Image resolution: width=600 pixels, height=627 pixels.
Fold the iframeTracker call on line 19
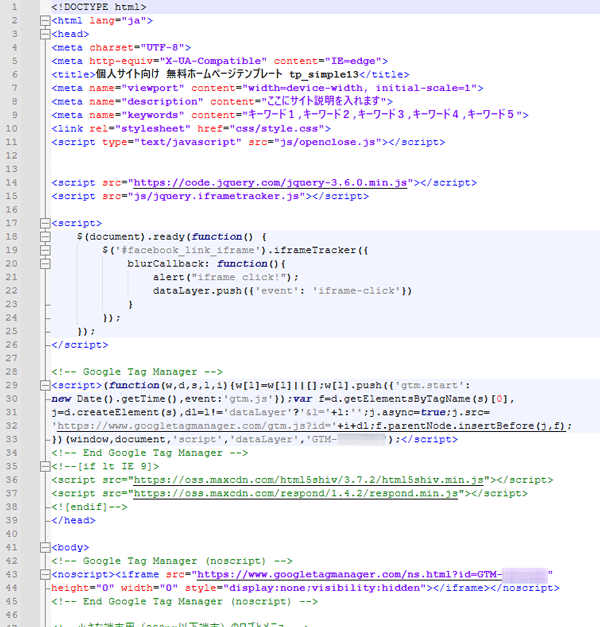click(x=44, y=250)
